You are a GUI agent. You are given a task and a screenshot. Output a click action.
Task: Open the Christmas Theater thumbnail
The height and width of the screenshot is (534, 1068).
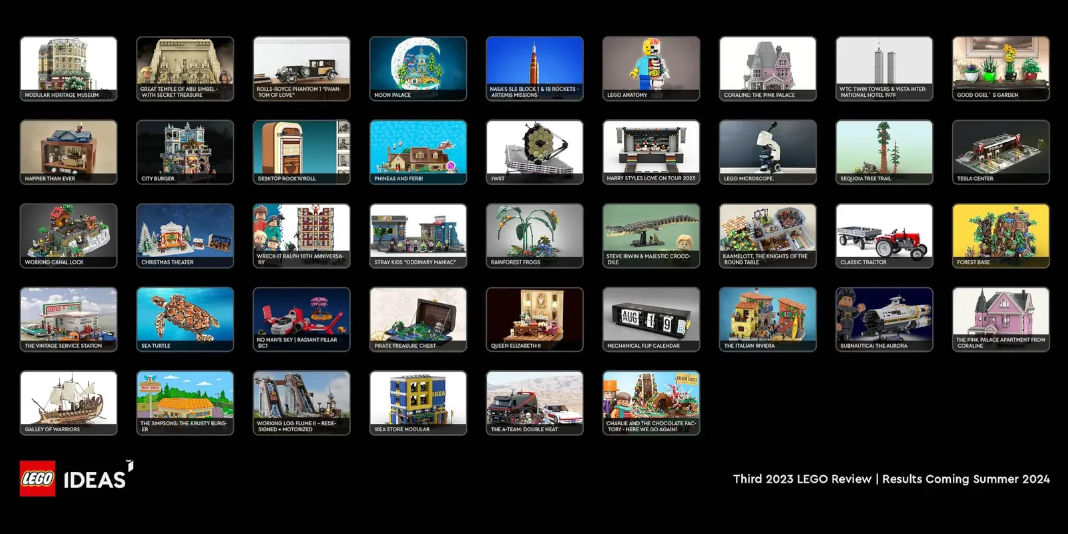(x=185, y=236)
